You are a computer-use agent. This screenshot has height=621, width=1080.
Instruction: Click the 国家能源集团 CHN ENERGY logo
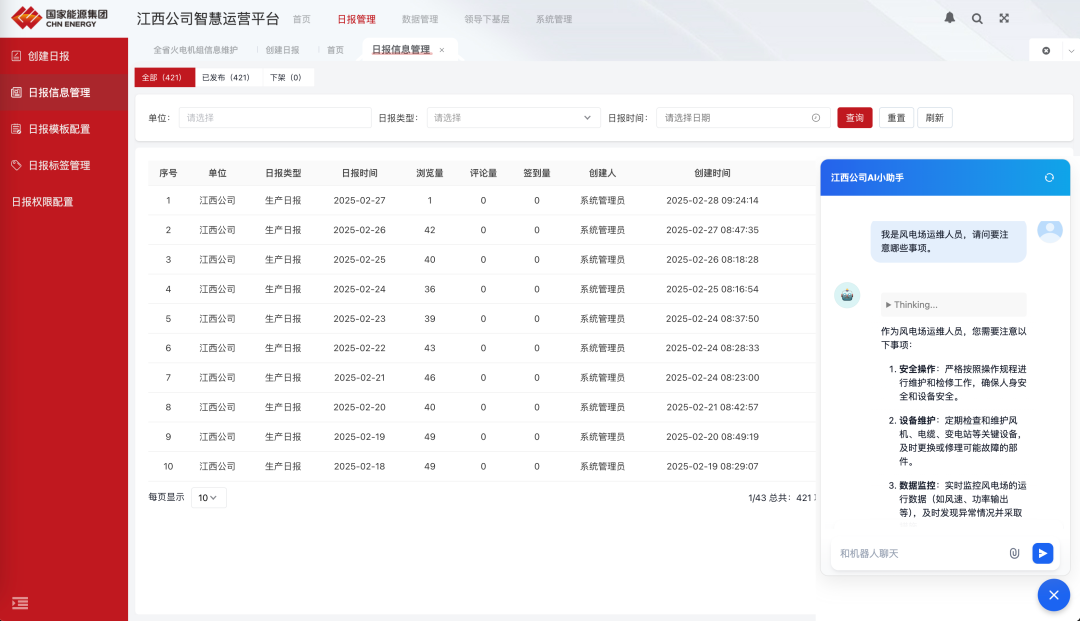(x=59, y=18)
